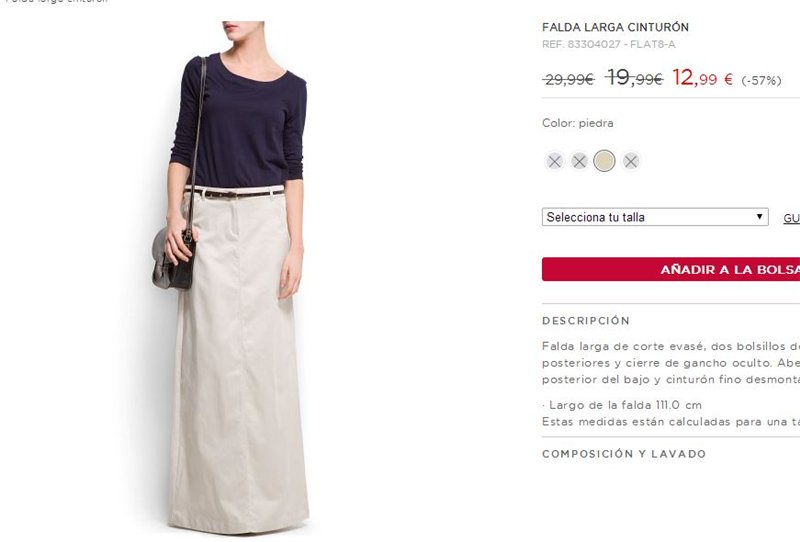Click the crossed-out 29,99€ original price
Viewport: 800px width, 542px height.
coord(569,80)
